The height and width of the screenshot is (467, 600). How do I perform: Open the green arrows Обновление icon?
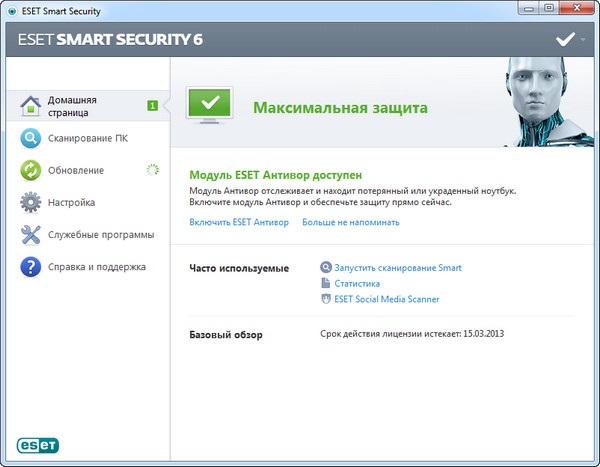(31, 170)
